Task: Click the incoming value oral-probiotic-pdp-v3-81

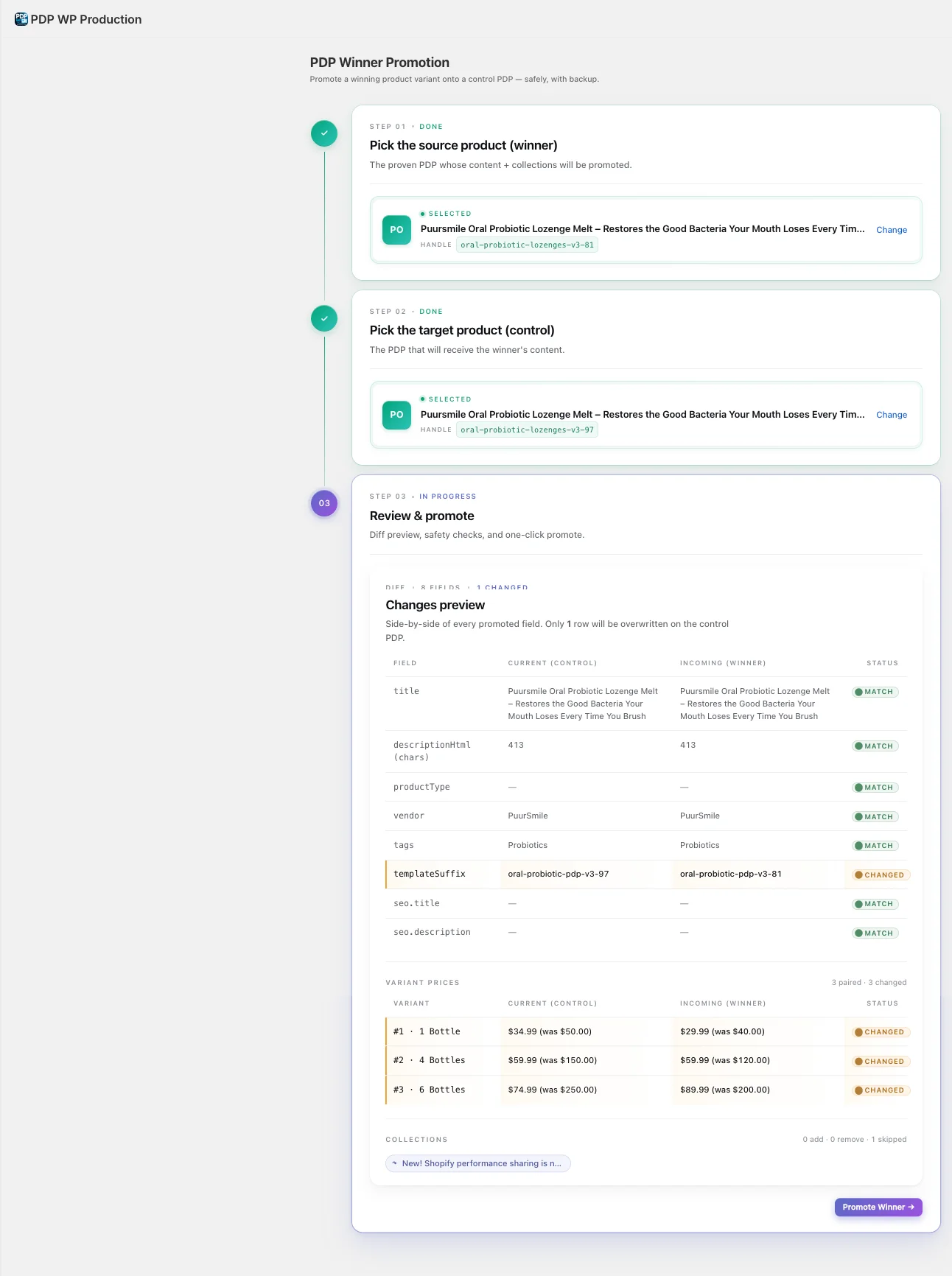Action: [731, 874]
